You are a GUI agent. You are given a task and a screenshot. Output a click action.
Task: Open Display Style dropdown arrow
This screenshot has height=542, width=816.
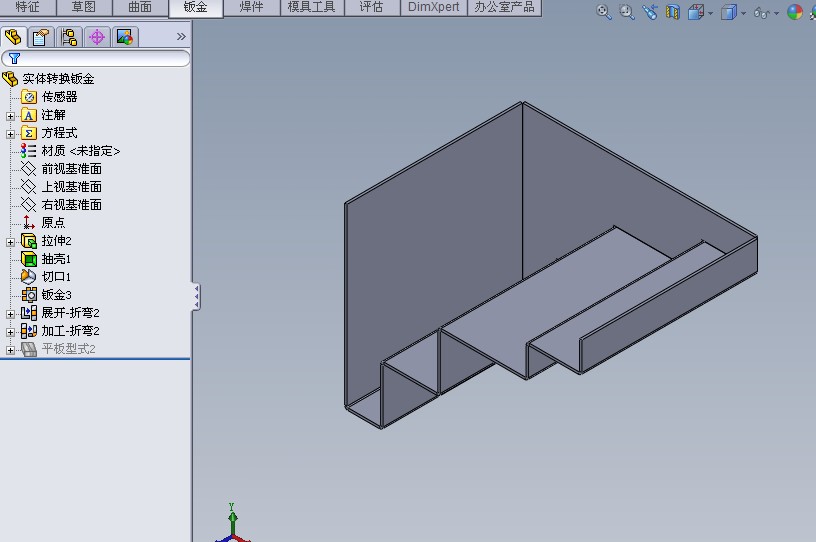743,14
